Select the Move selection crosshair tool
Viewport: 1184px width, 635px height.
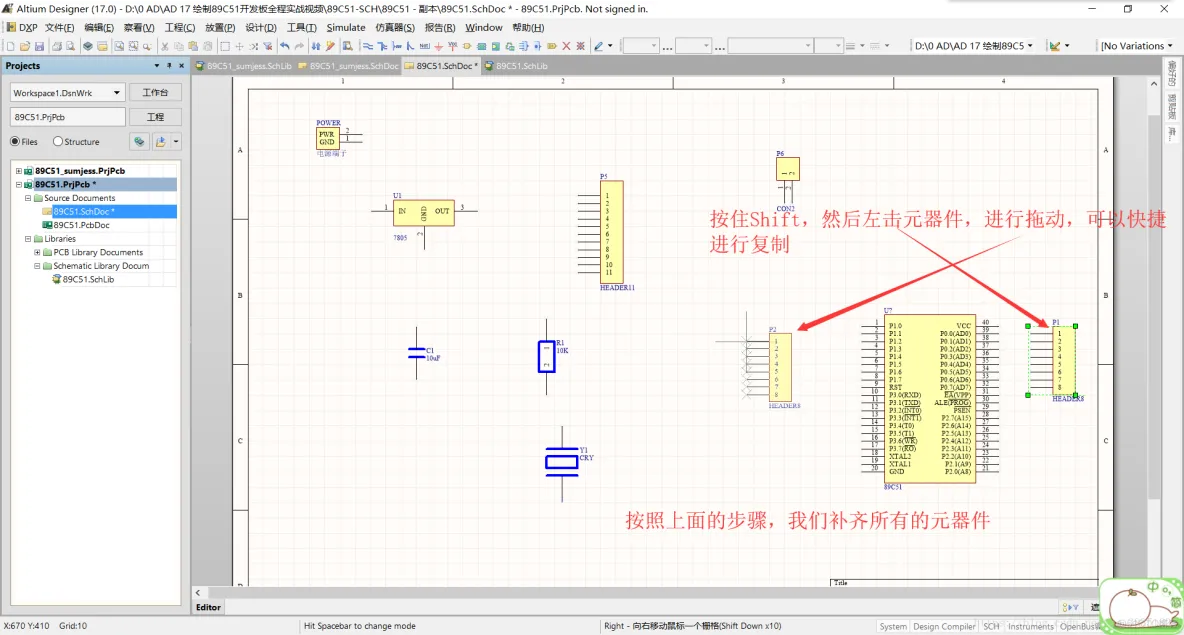pos(239,46)
